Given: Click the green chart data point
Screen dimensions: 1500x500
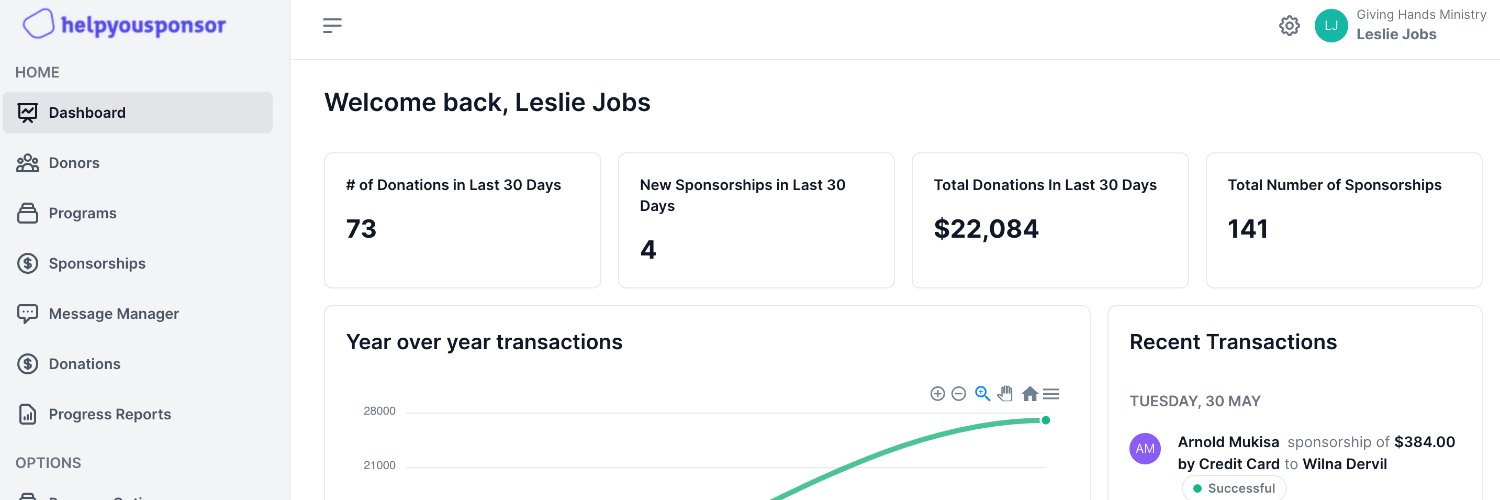Looking at the screenshot, I should click(x=1046, y=420).
